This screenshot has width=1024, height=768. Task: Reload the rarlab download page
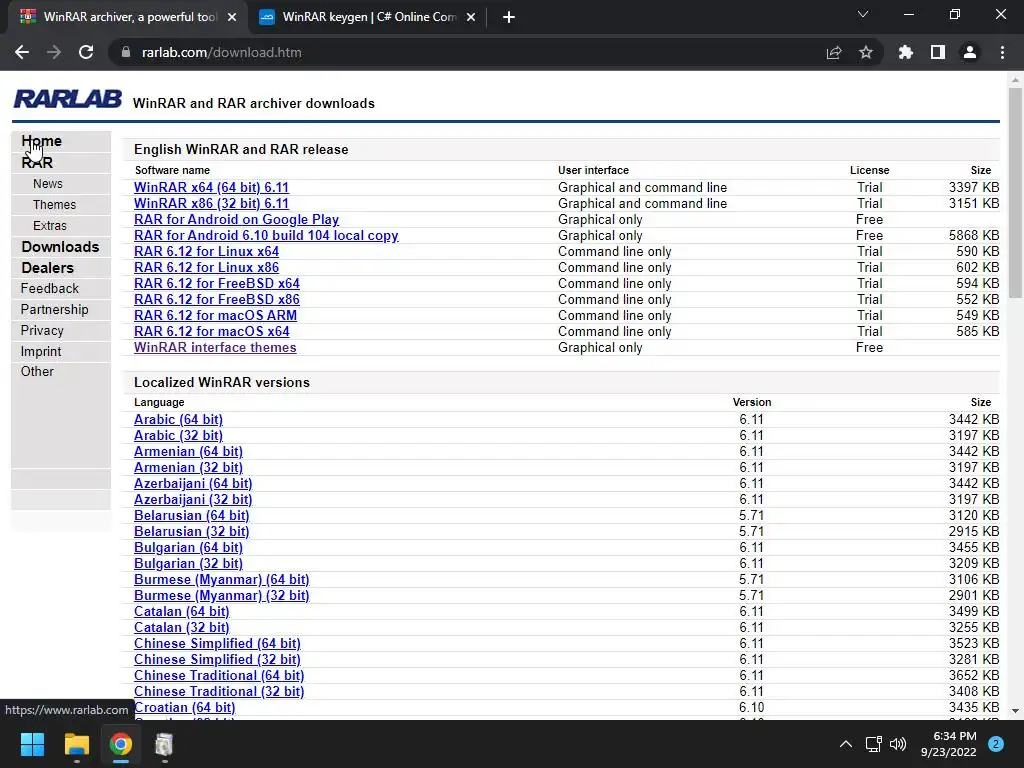[86, 52]
